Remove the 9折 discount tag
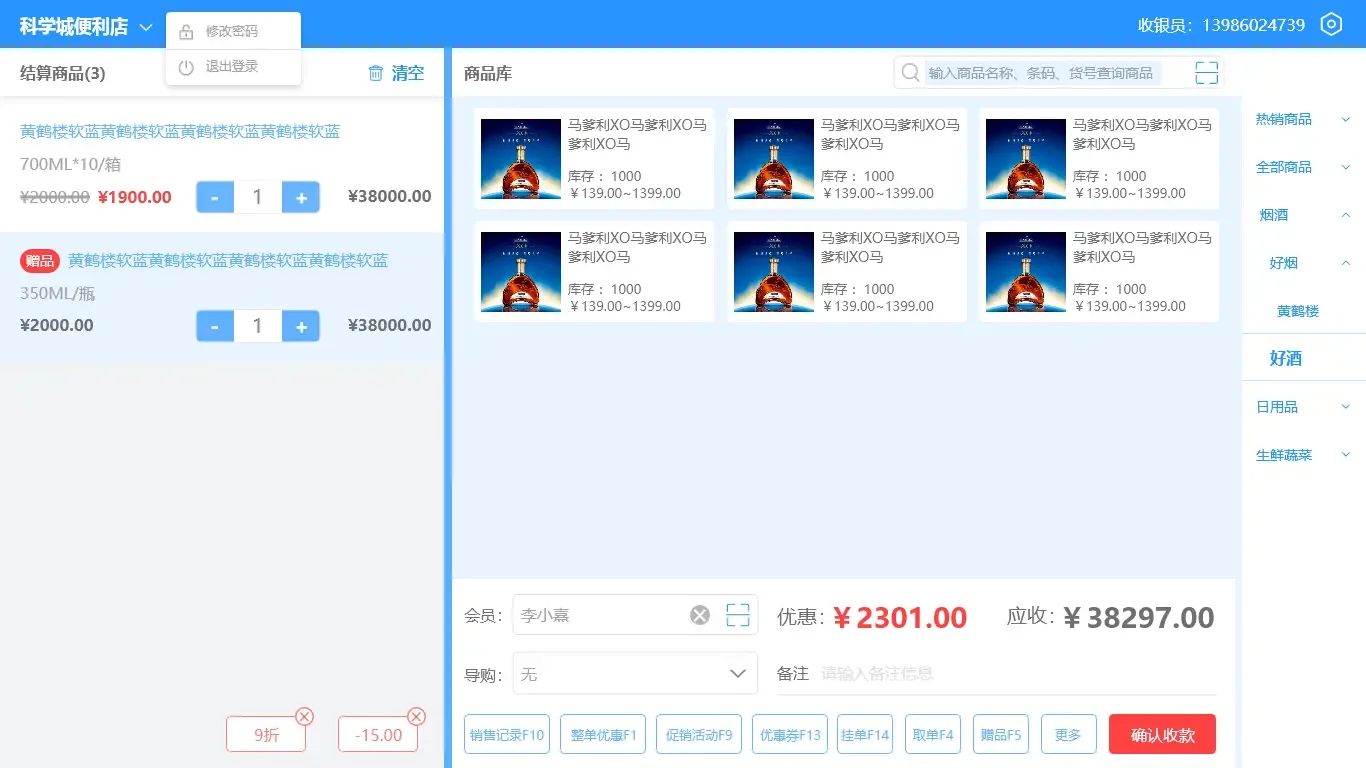Screen dimensions: 1366x768 305,716
